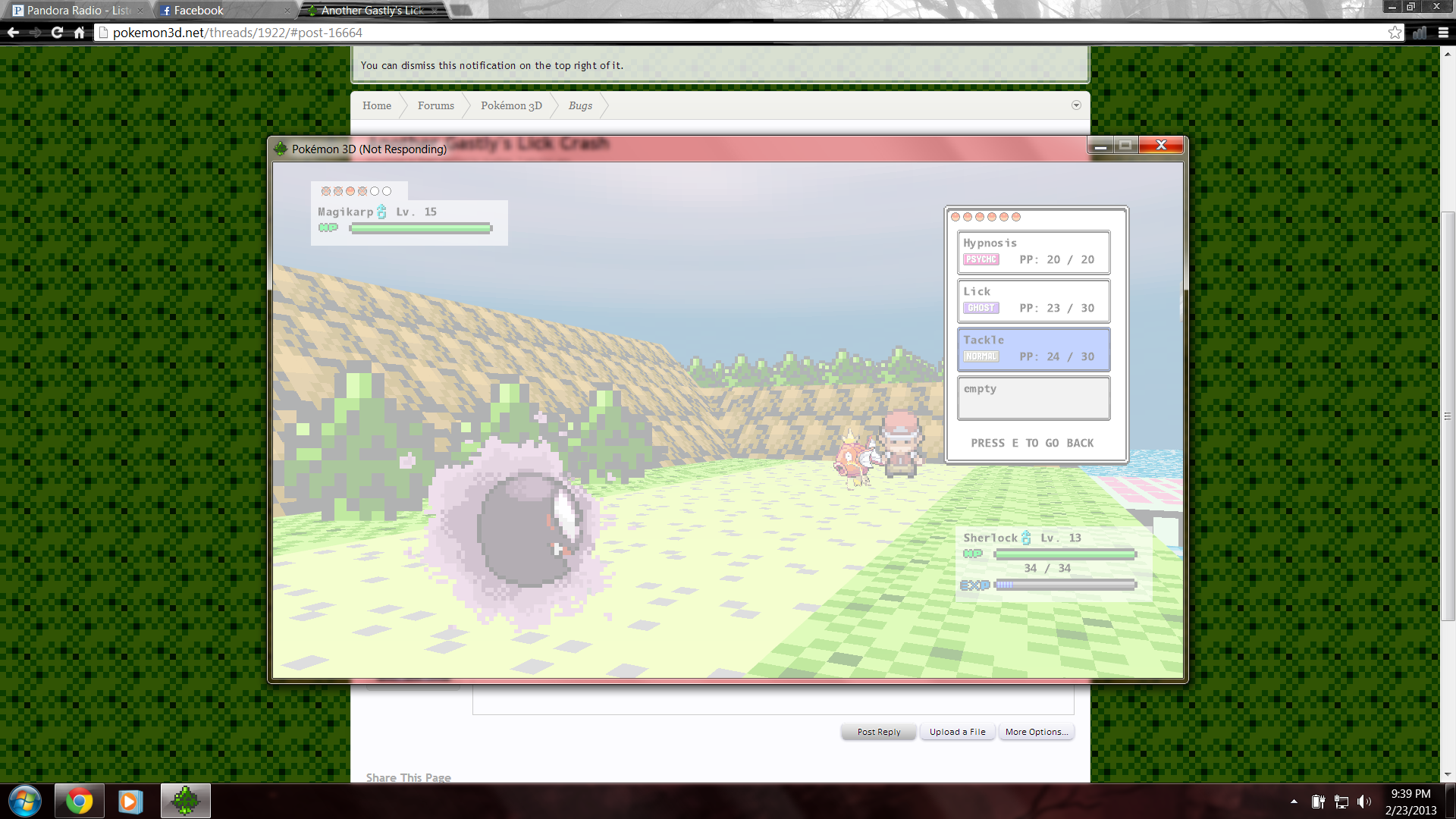Click the Post Reply button
Image resolution: width=1456 pixels, height=819 pixels.
click(x=879, y=732)
